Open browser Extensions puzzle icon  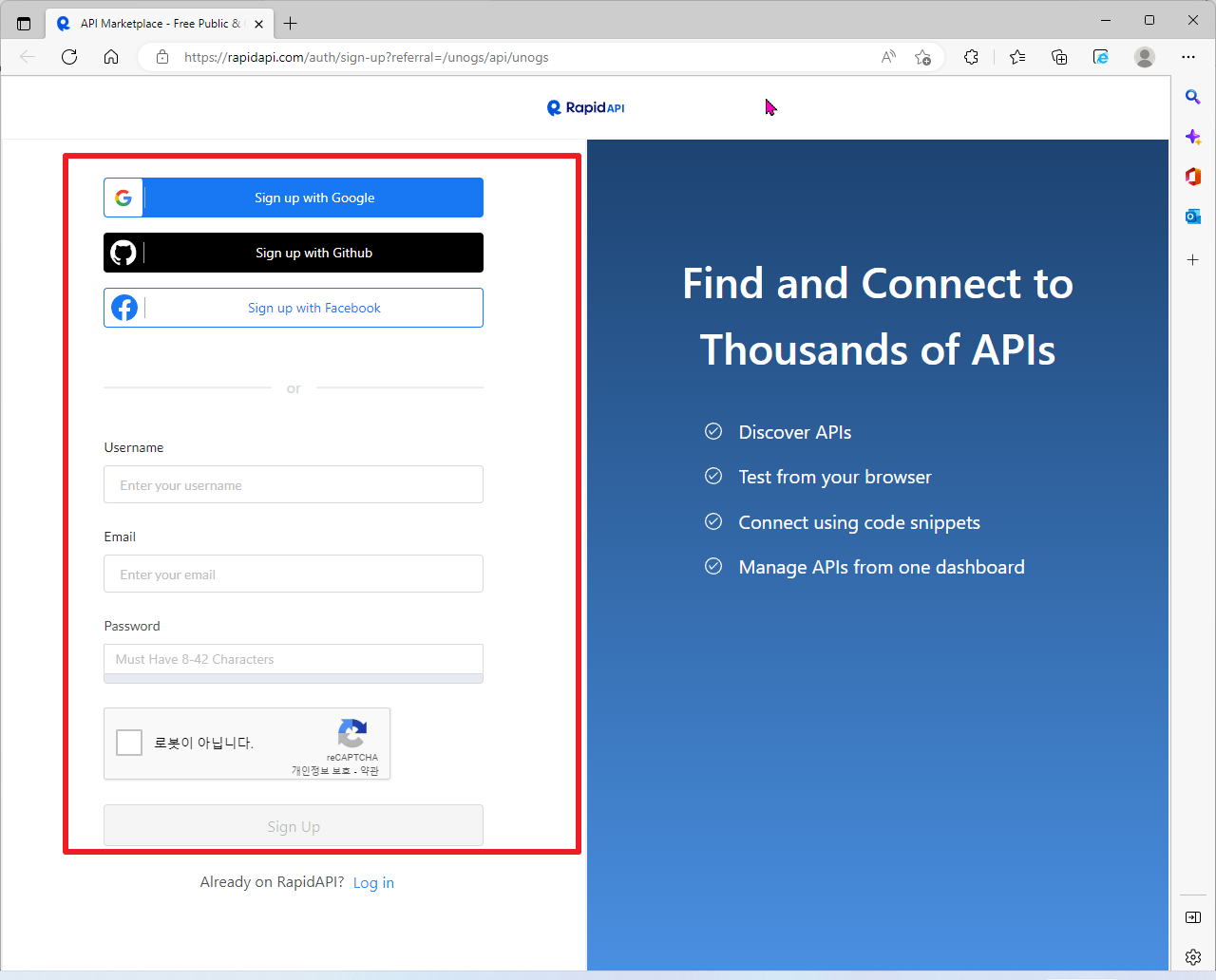pos(971,57)
